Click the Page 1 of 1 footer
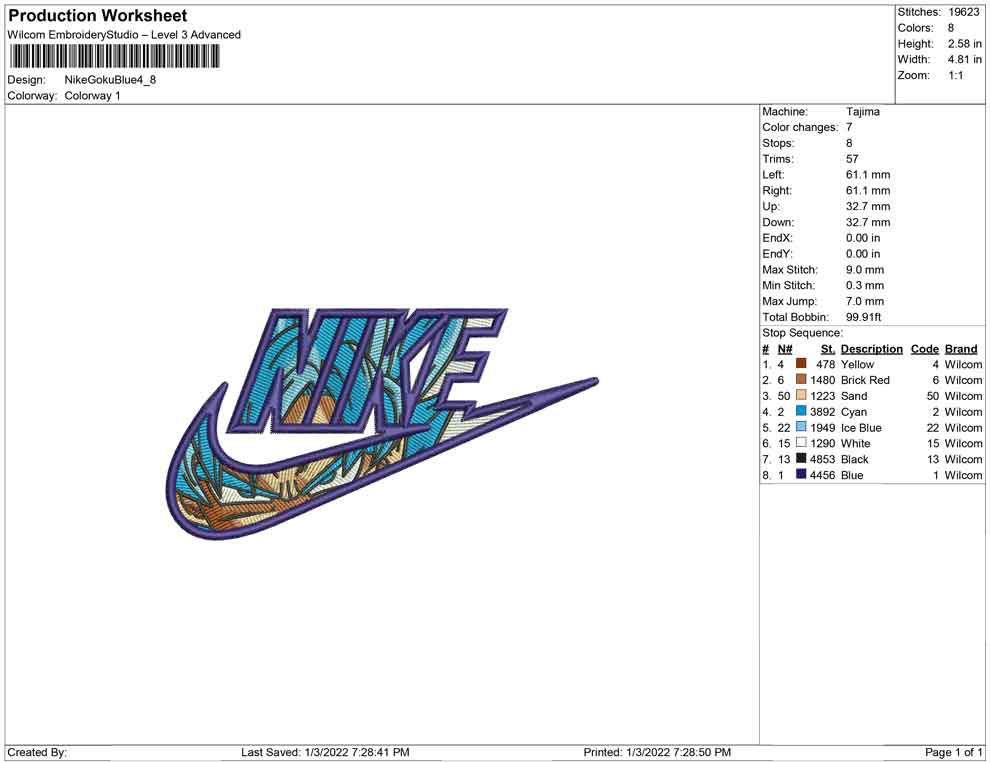 click(x=953, y=752)
